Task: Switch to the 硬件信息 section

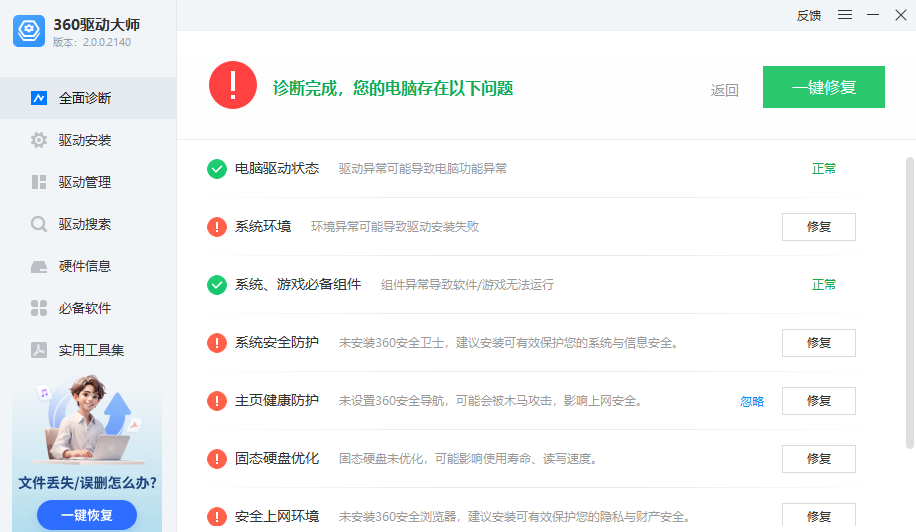Action: coord(85,266)
